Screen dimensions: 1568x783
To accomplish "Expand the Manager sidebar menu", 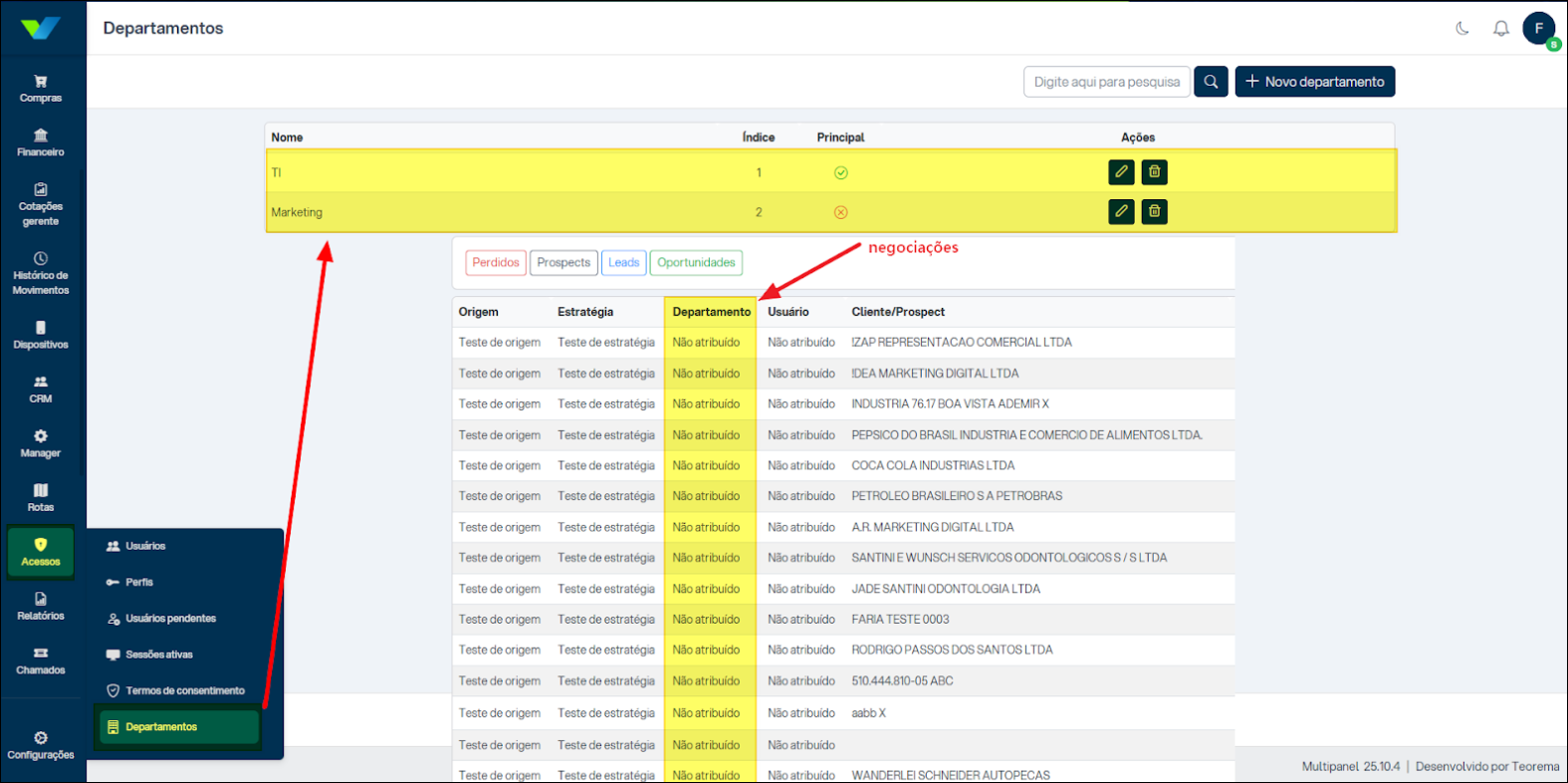I will tap(41, 443).
